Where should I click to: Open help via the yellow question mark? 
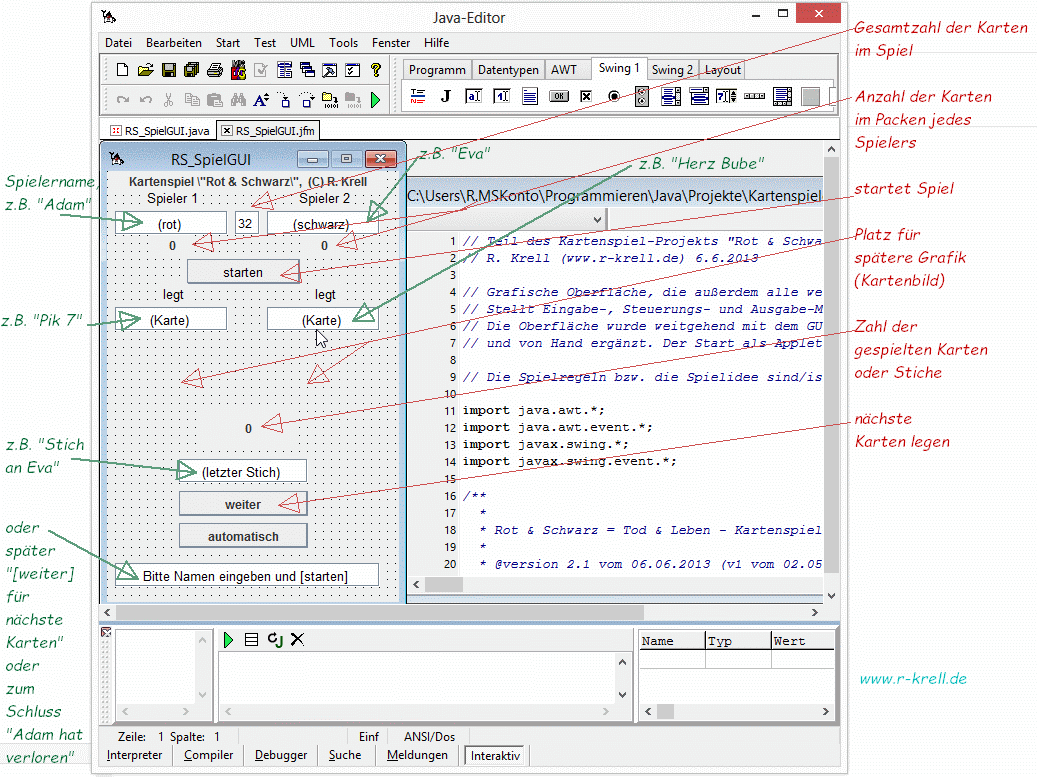pos(376,70)
